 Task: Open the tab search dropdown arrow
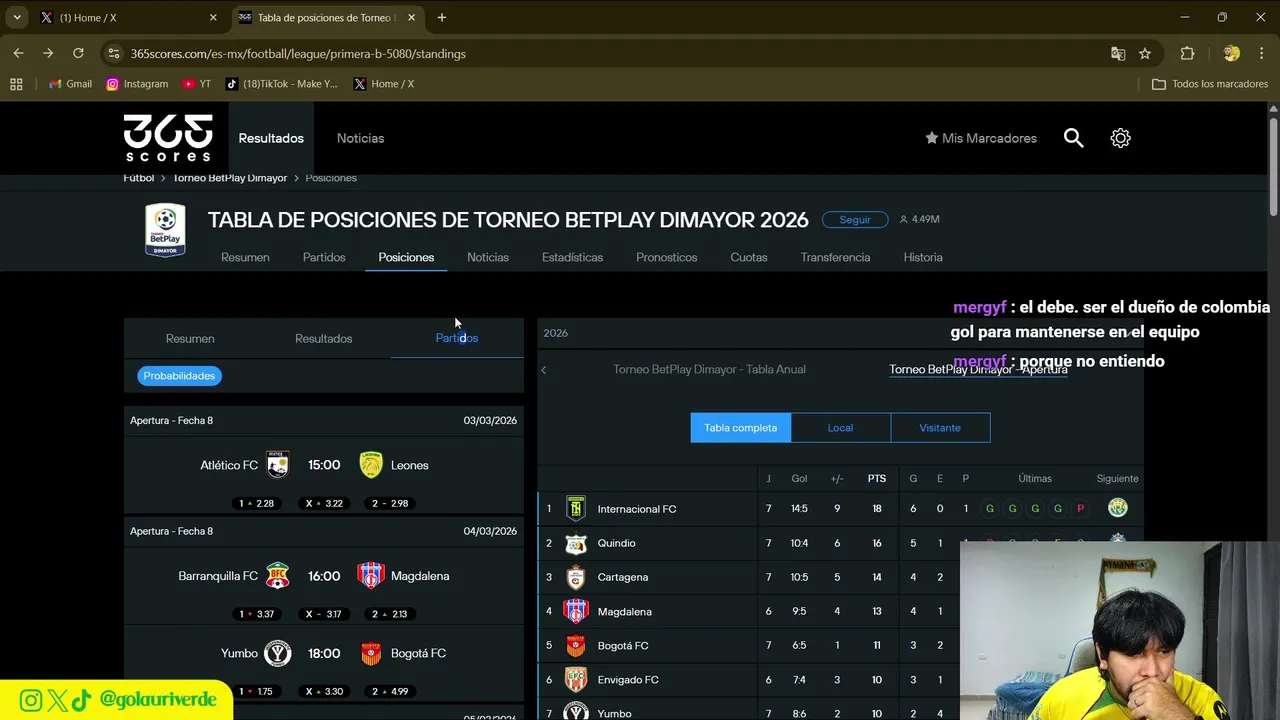17,18
